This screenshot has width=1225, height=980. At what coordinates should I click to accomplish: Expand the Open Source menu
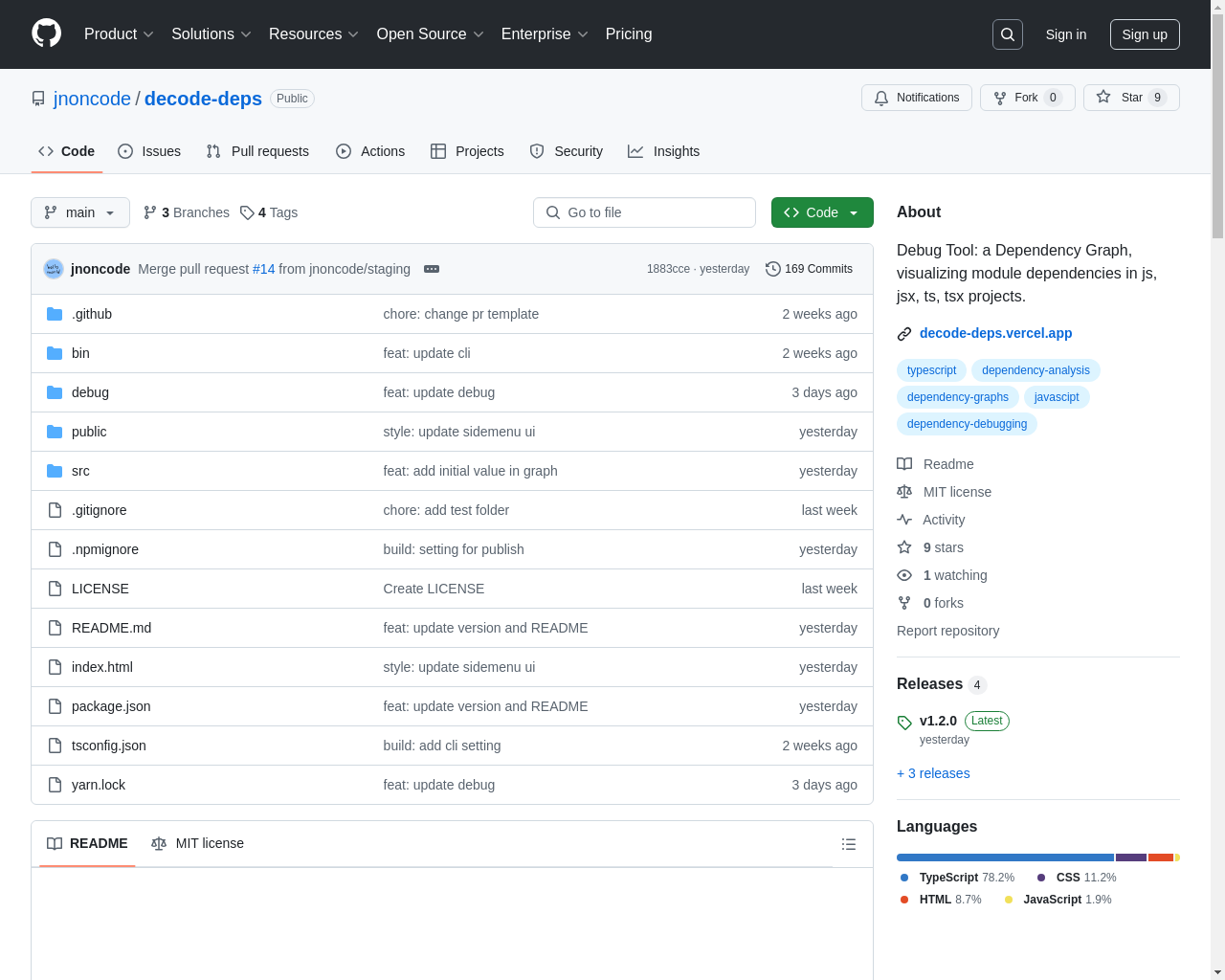point(431,33)
